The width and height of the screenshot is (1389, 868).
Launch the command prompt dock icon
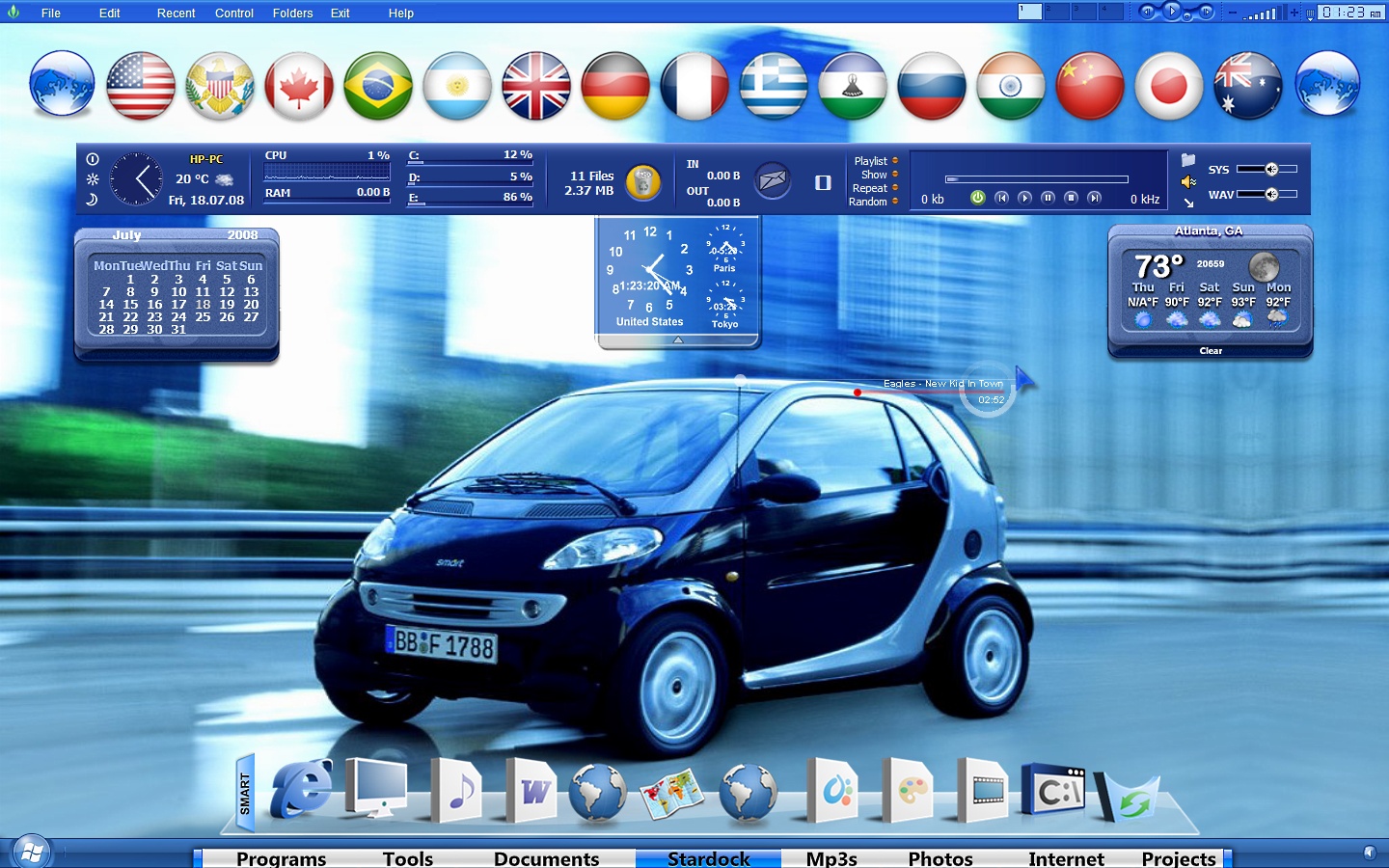pyautogui.click(x=1055, y=791)
